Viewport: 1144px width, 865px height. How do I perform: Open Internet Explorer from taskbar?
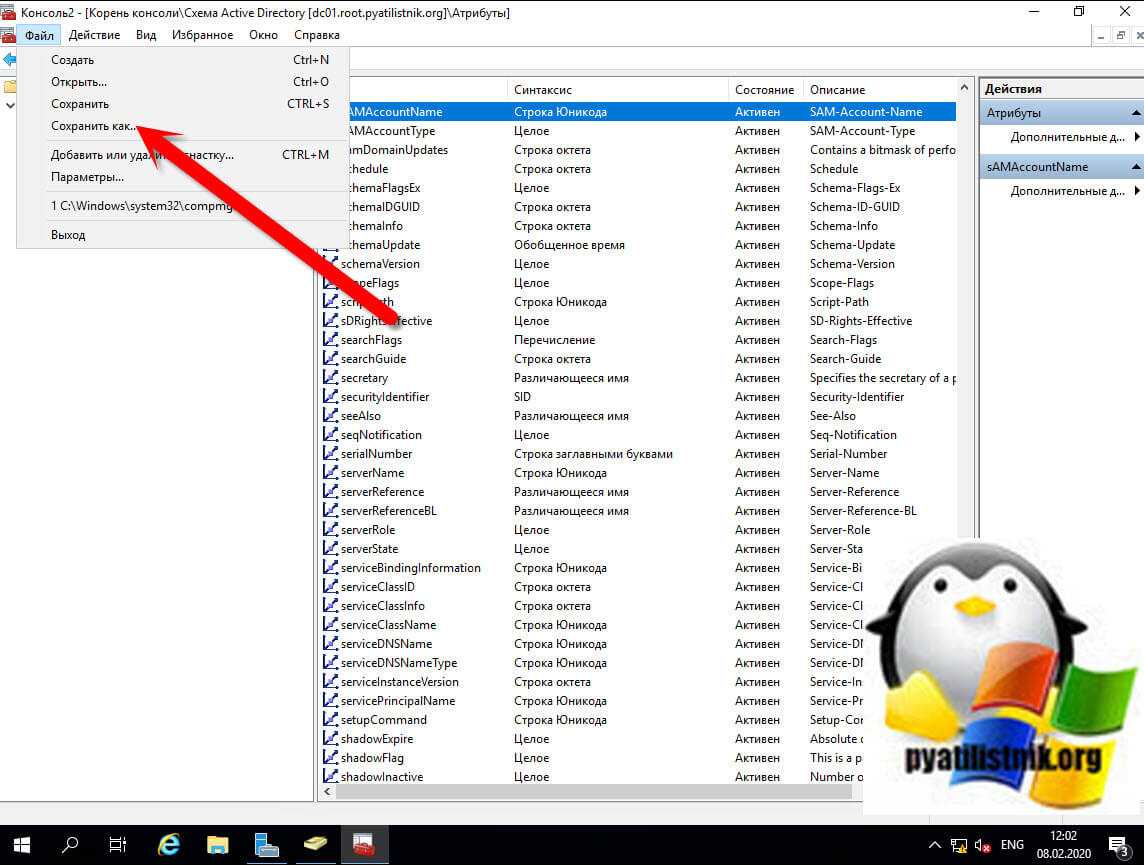tap(169, 845)
